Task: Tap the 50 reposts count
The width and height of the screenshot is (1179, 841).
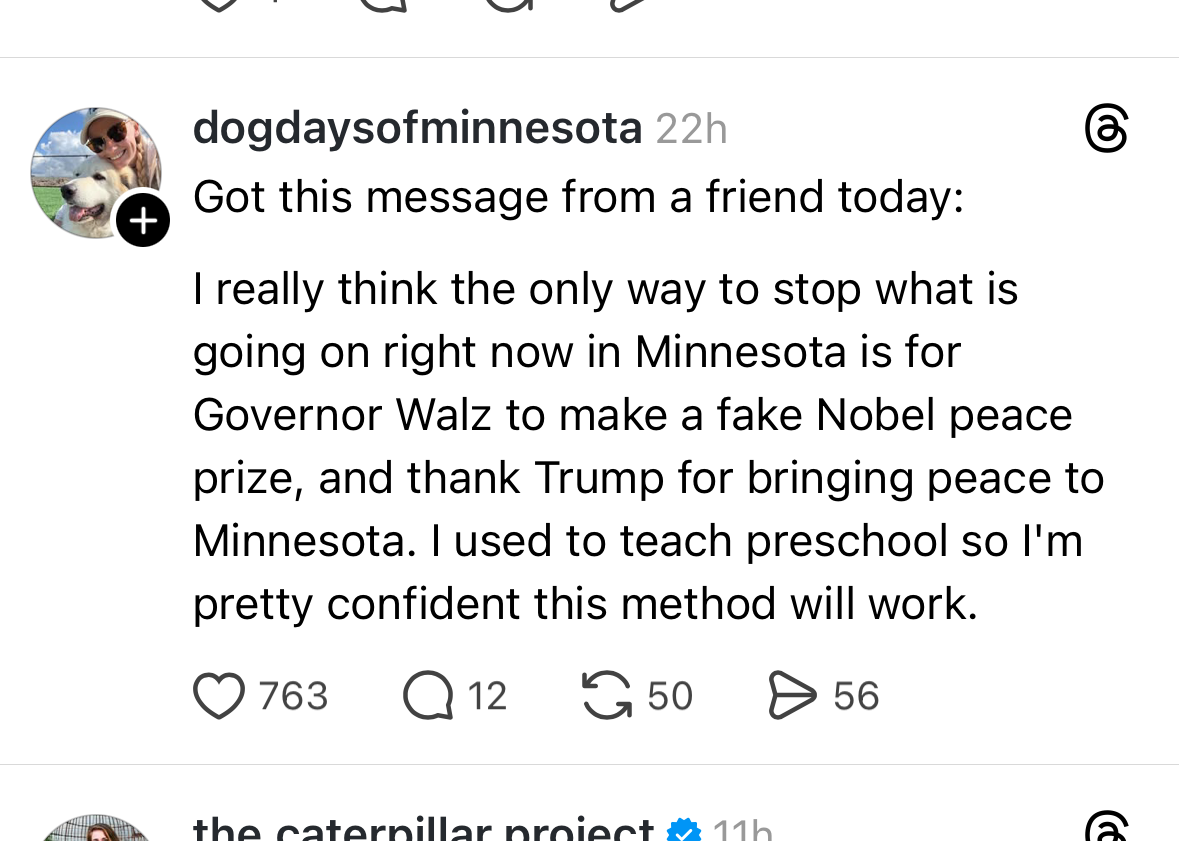Action: click(x=670, y=696)
